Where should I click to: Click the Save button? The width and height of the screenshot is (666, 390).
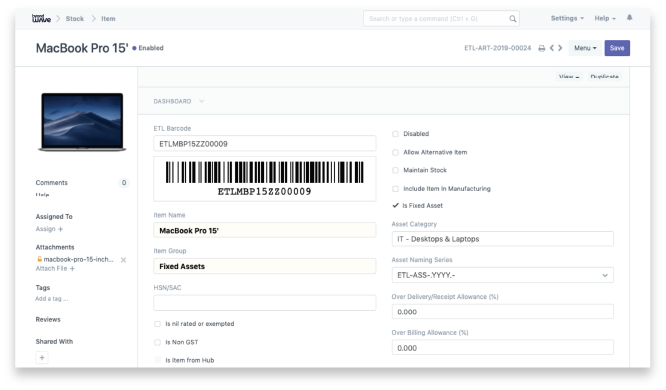coord(617,48)
